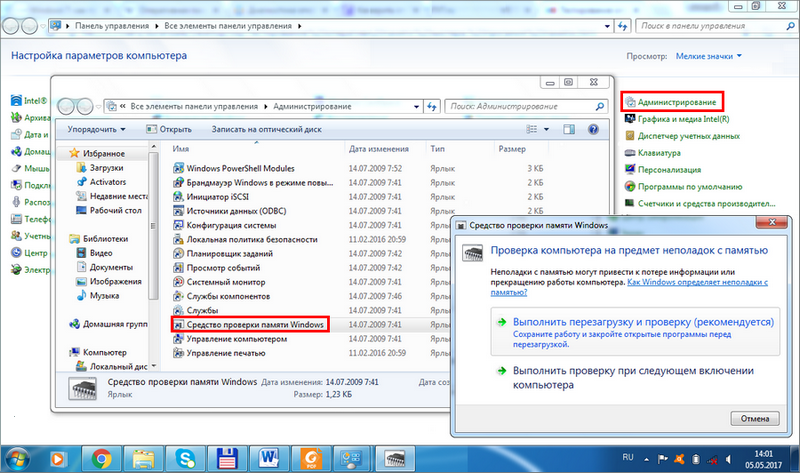Open Skype from the taskbar
The width and height of the screenshot is (800, 473).
(186, 459)
